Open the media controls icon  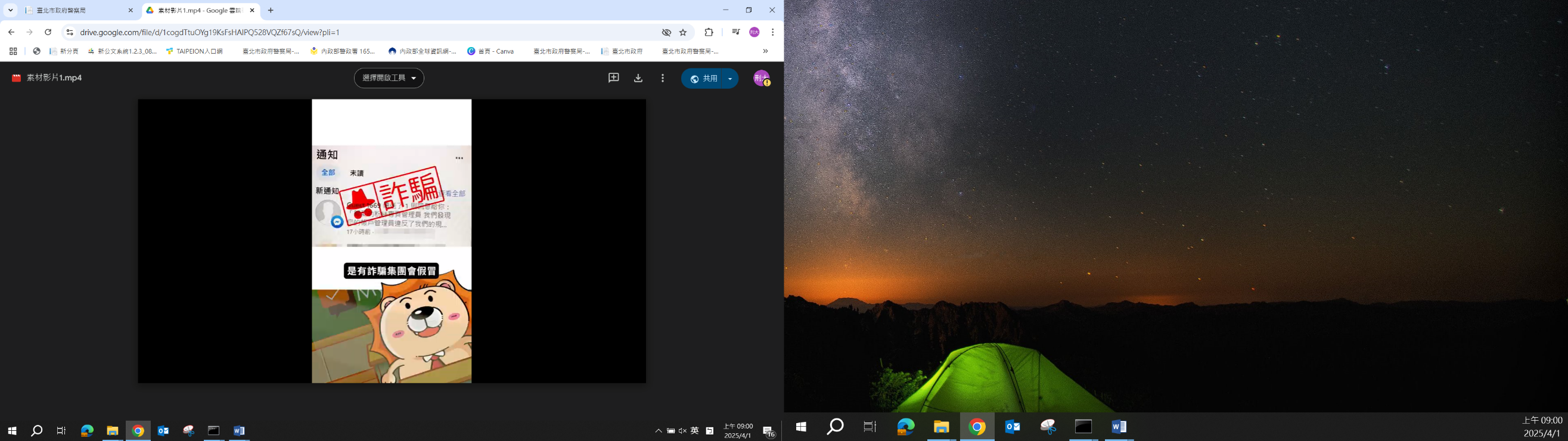click(x=736, y=32)
